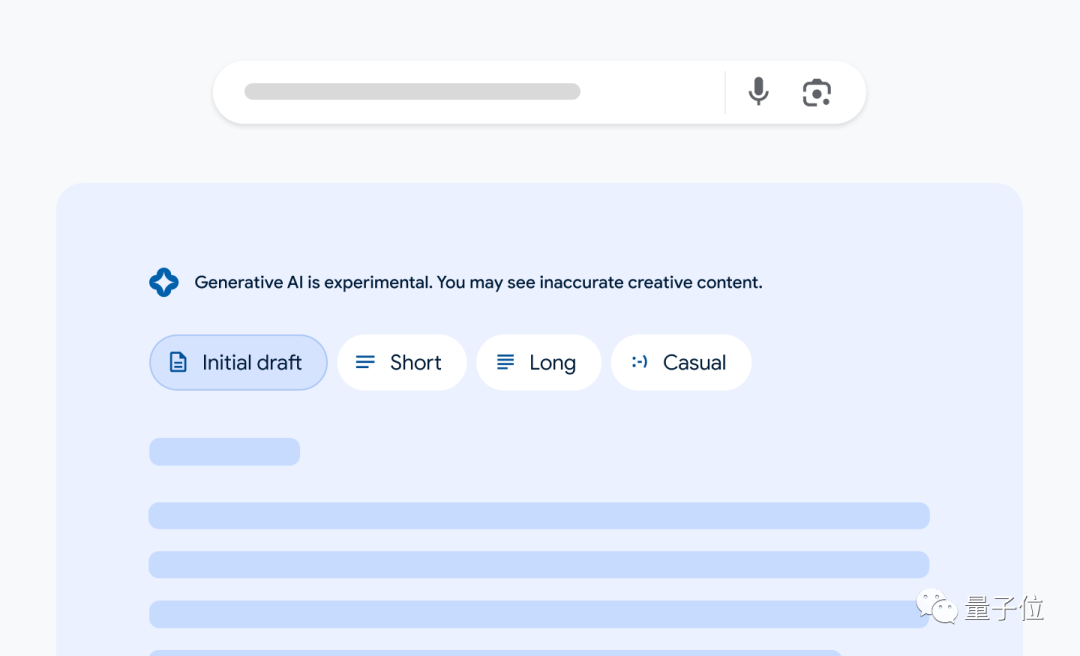Click the paragraph icon beside Long

pos(506,362)
